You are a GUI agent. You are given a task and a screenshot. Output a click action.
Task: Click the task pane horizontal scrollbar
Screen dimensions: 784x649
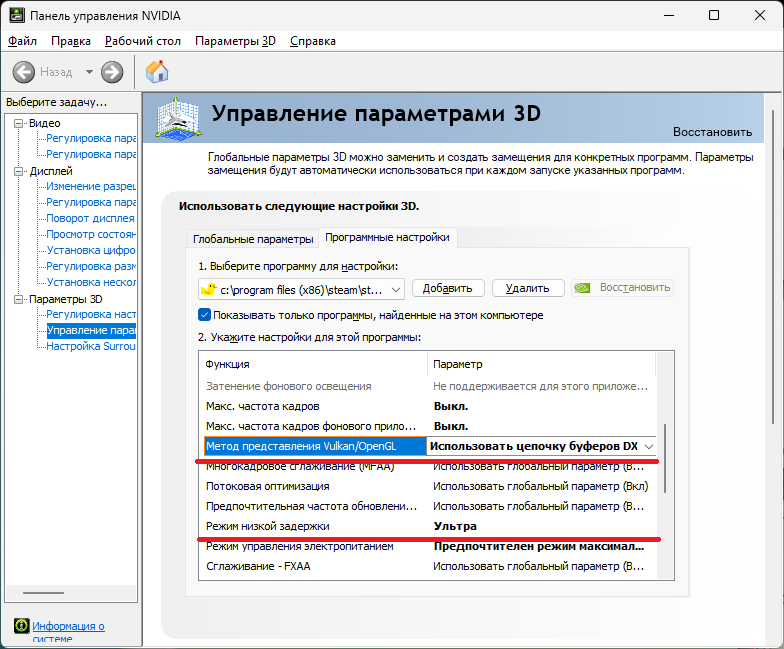(x=44, y=592)
